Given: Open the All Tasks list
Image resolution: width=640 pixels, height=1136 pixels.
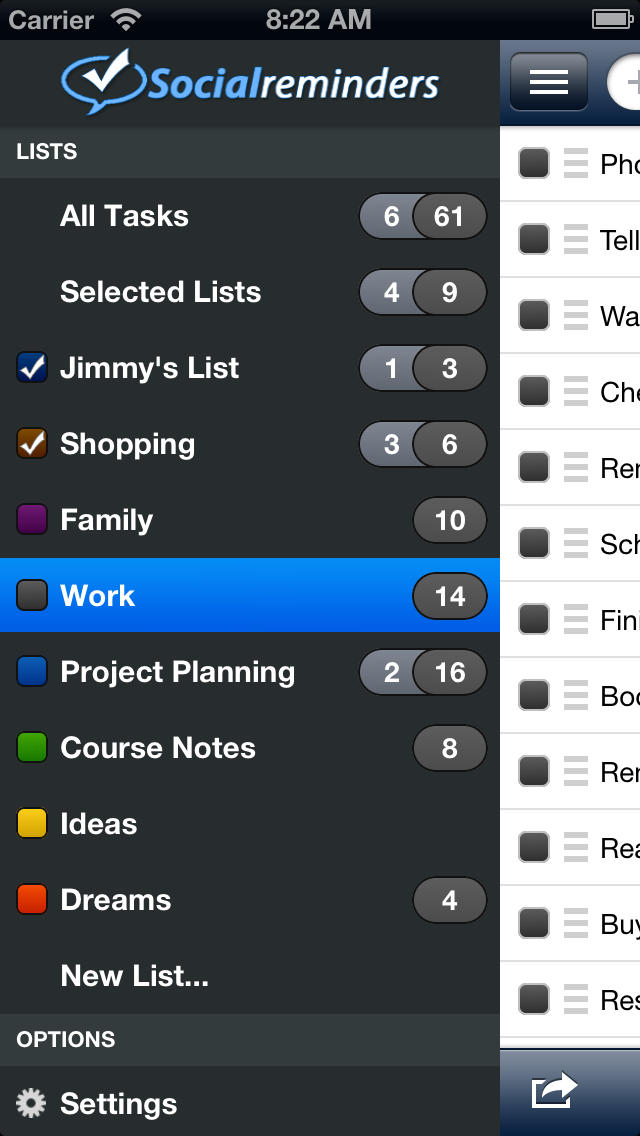Looking at the screenshot, I should tap(124, 216).
